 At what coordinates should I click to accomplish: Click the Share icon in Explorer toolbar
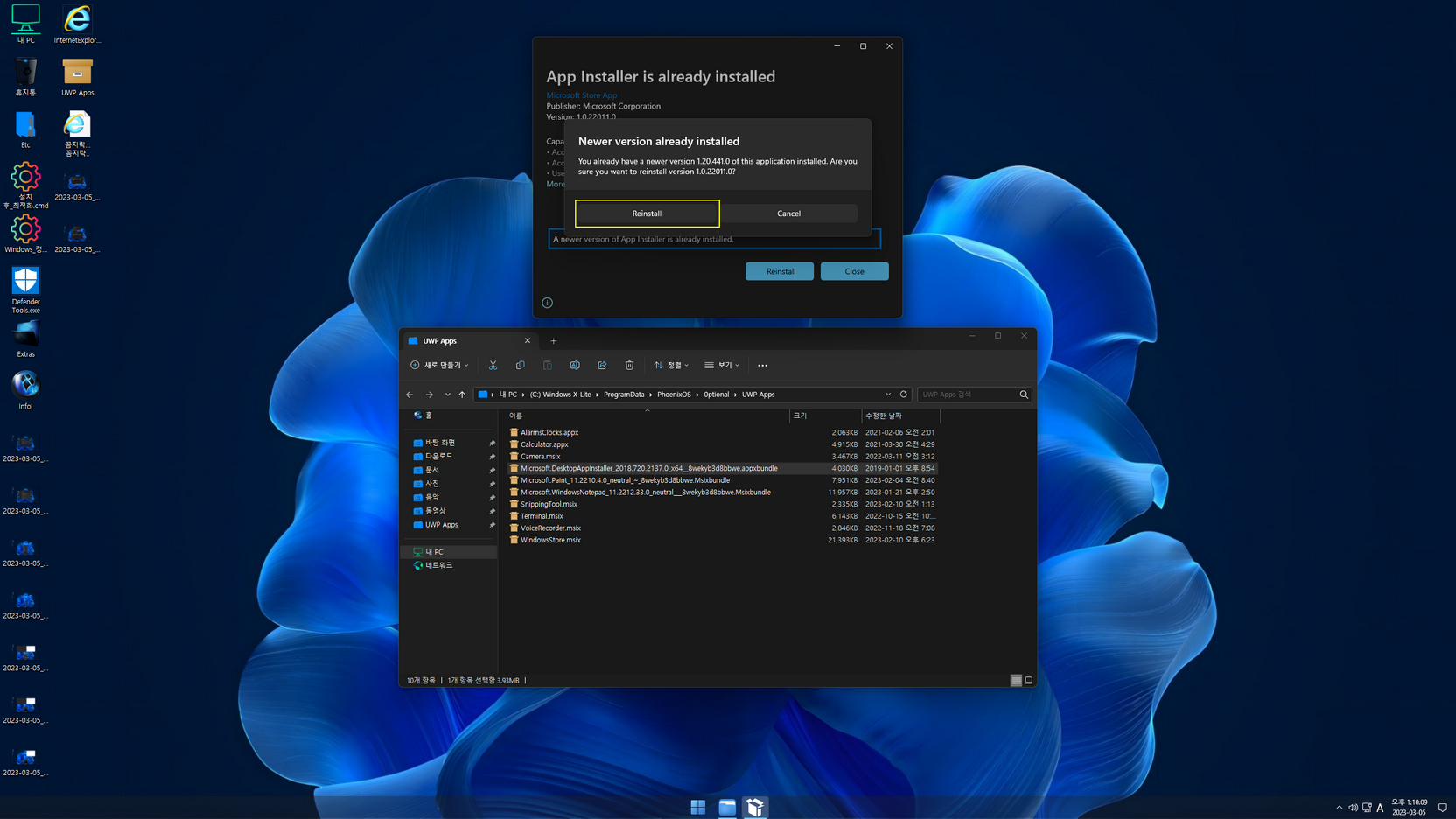tap(602, 365)
